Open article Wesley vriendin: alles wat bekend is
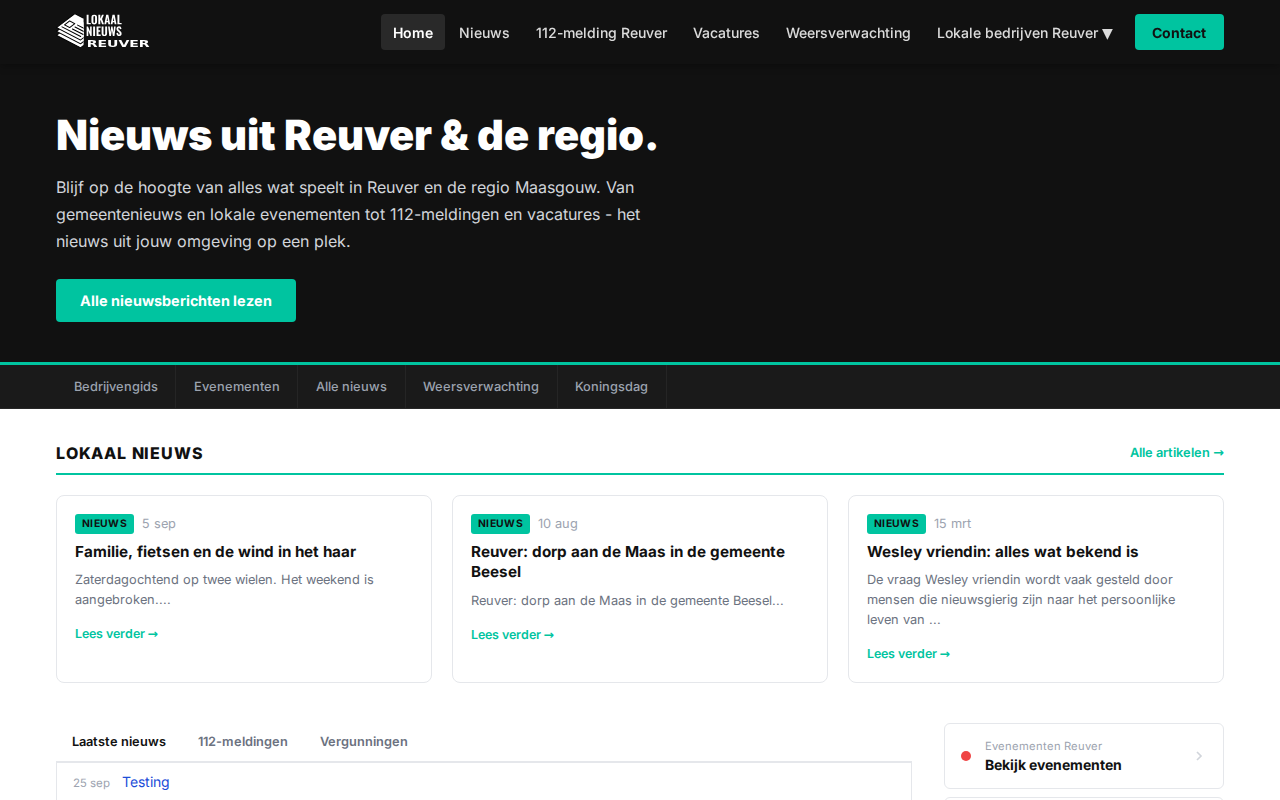 click(1002, 551)
